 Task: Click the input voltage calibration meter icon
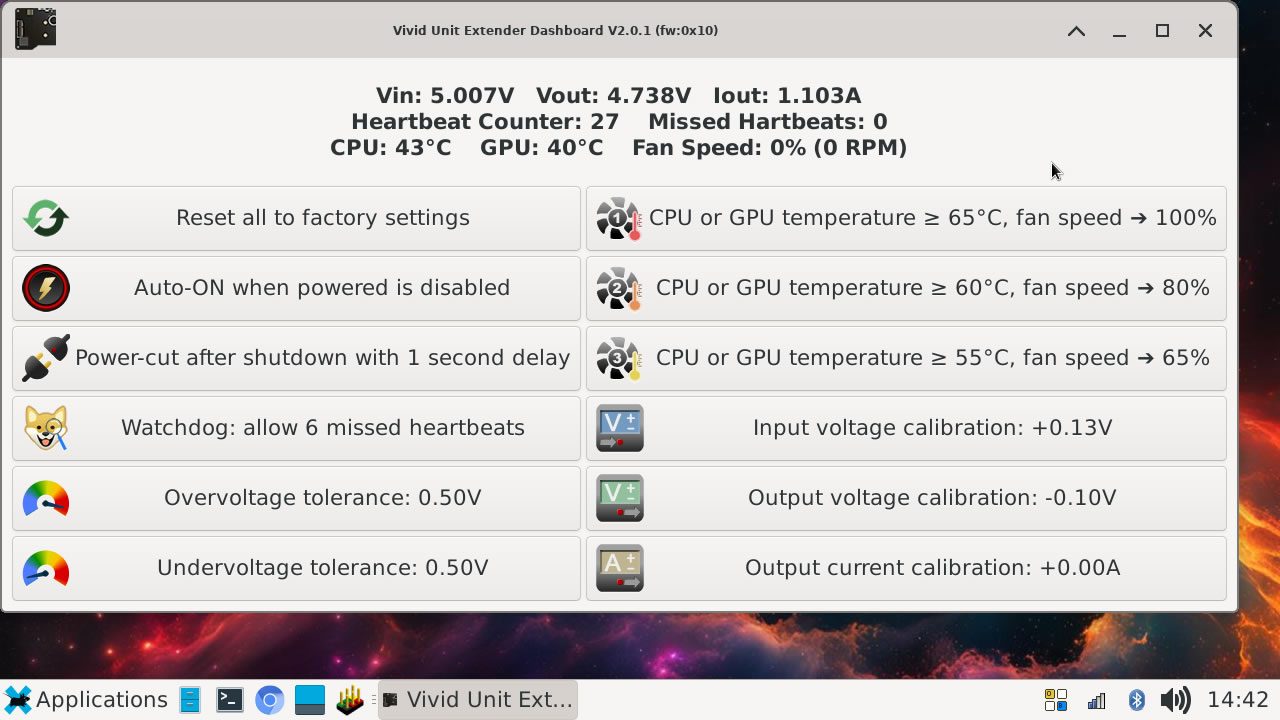pyautogui.click(x=619, y=428)
